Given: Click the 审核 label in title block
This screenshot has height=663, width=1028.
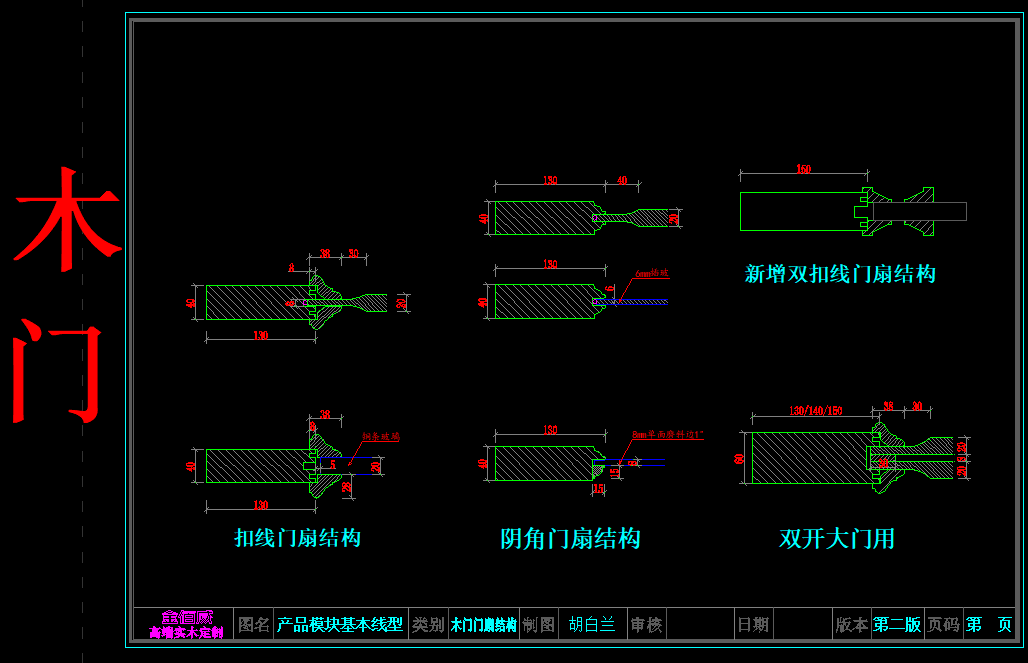Looking at the screenshot, I should click(x=646, y=625).
